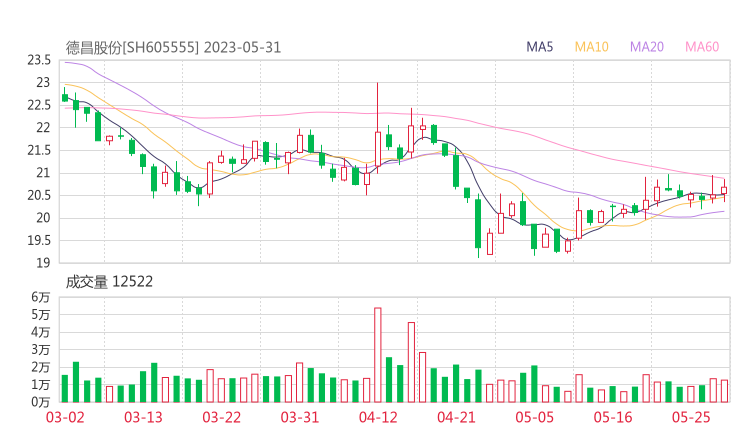
Task: Click the 05-25 date axis label
Action: click(691, 417)
